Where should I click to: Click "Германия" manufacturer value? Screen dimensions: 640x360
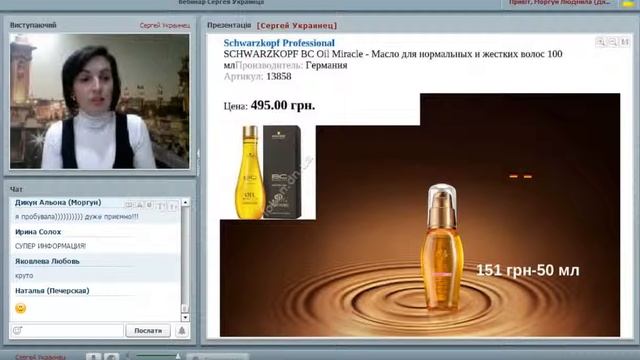click(327, 65)
